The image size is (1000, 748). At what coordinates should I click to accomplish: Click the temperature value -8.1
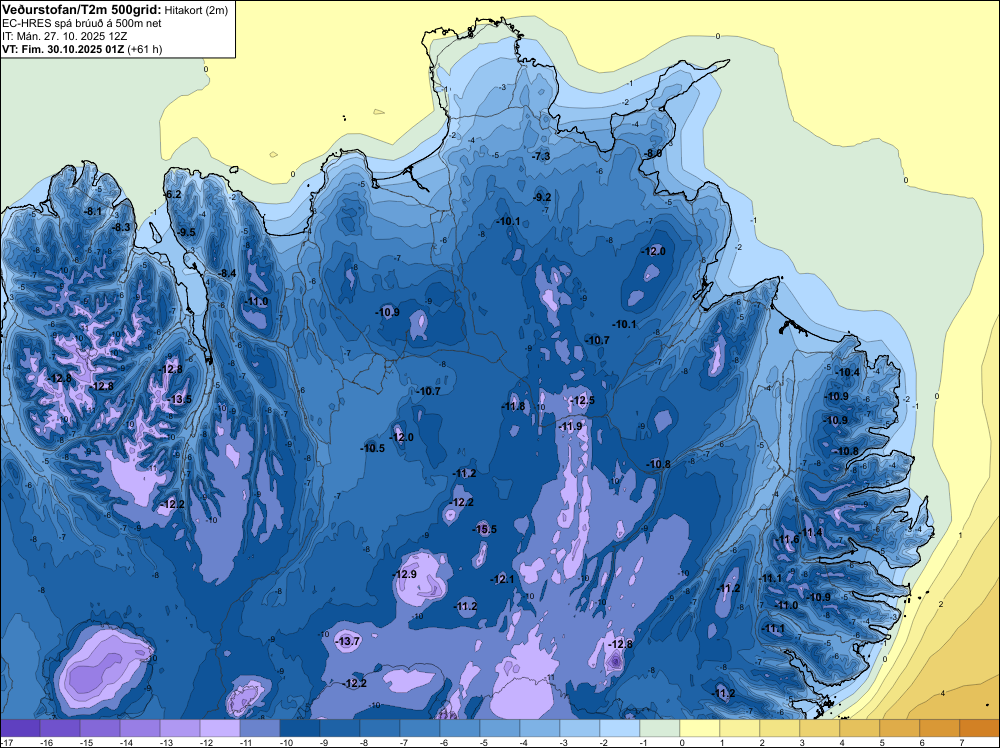(92, 211)
